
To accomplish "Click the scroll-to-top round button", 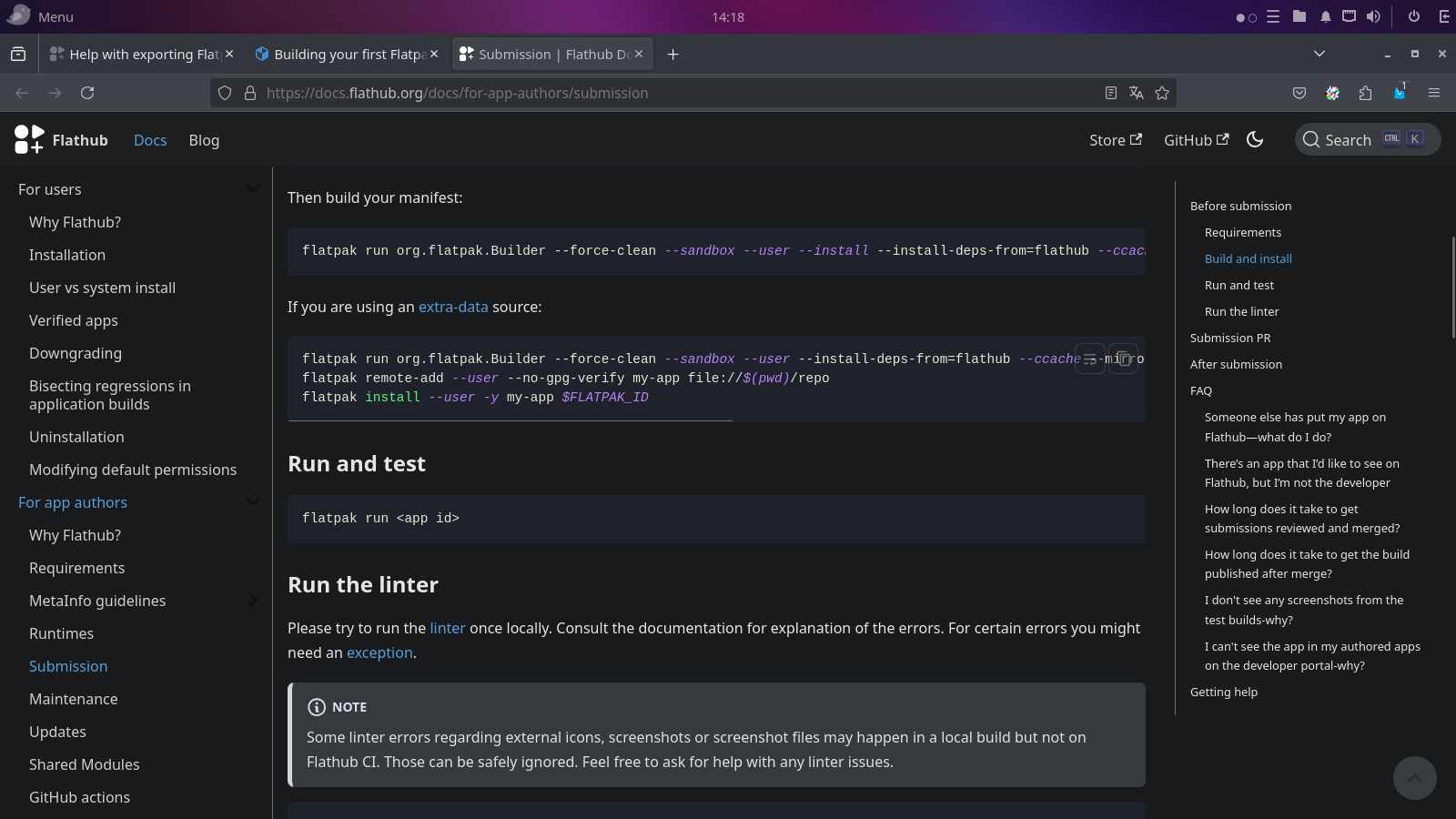I will point(1415,778).
